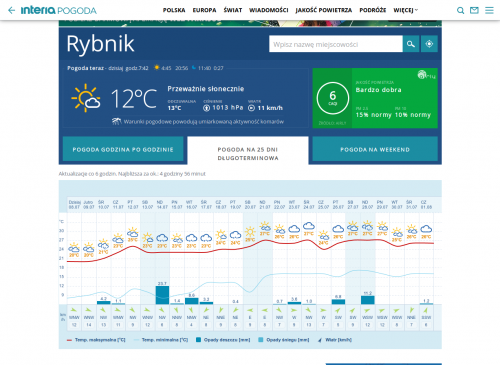Use the geolocation target icon
This screenshot has height=365, width=500.
click(x=429, y=44)
